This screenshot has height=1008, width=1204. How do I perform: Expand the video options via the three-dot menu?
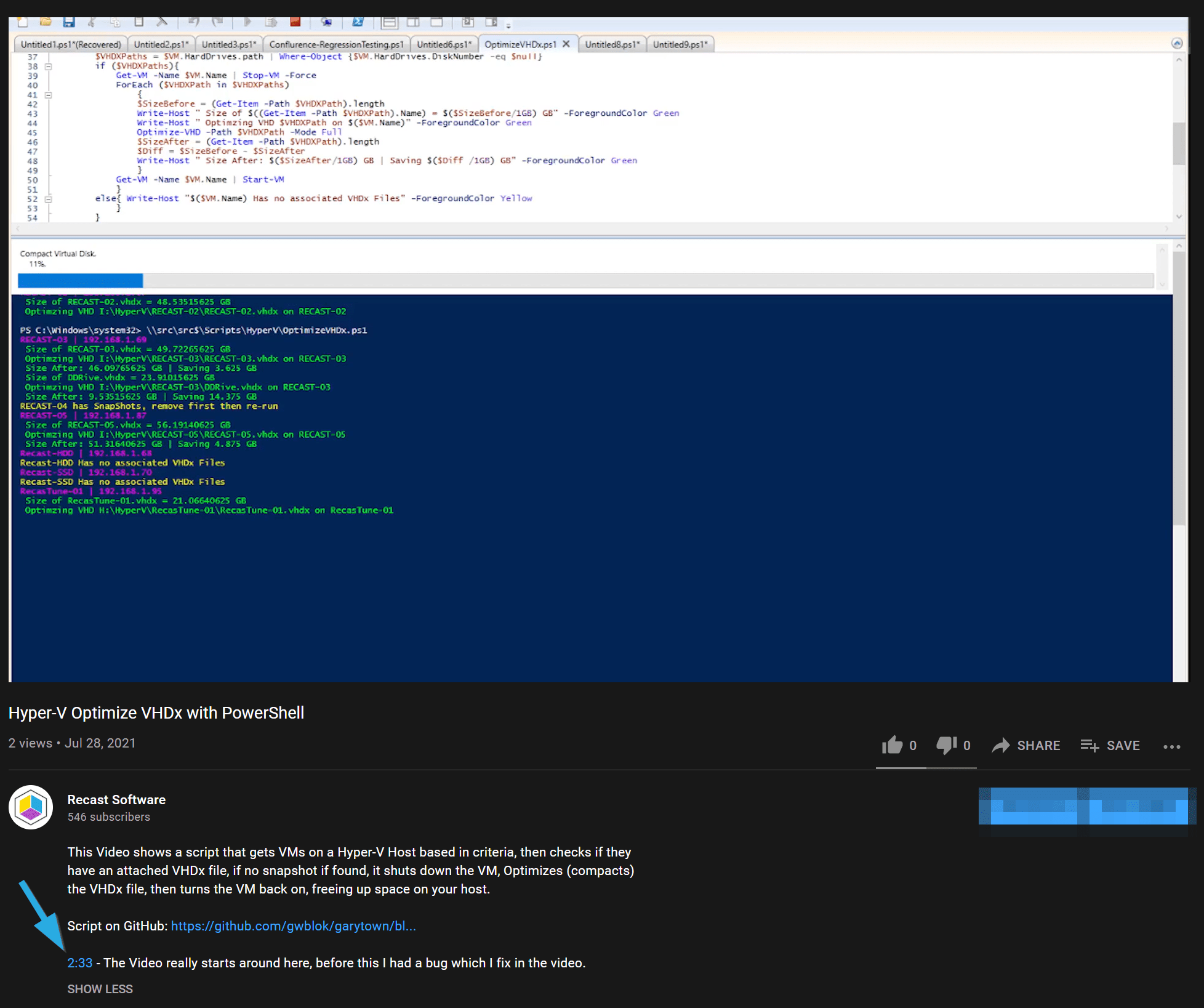[1171, 746]
